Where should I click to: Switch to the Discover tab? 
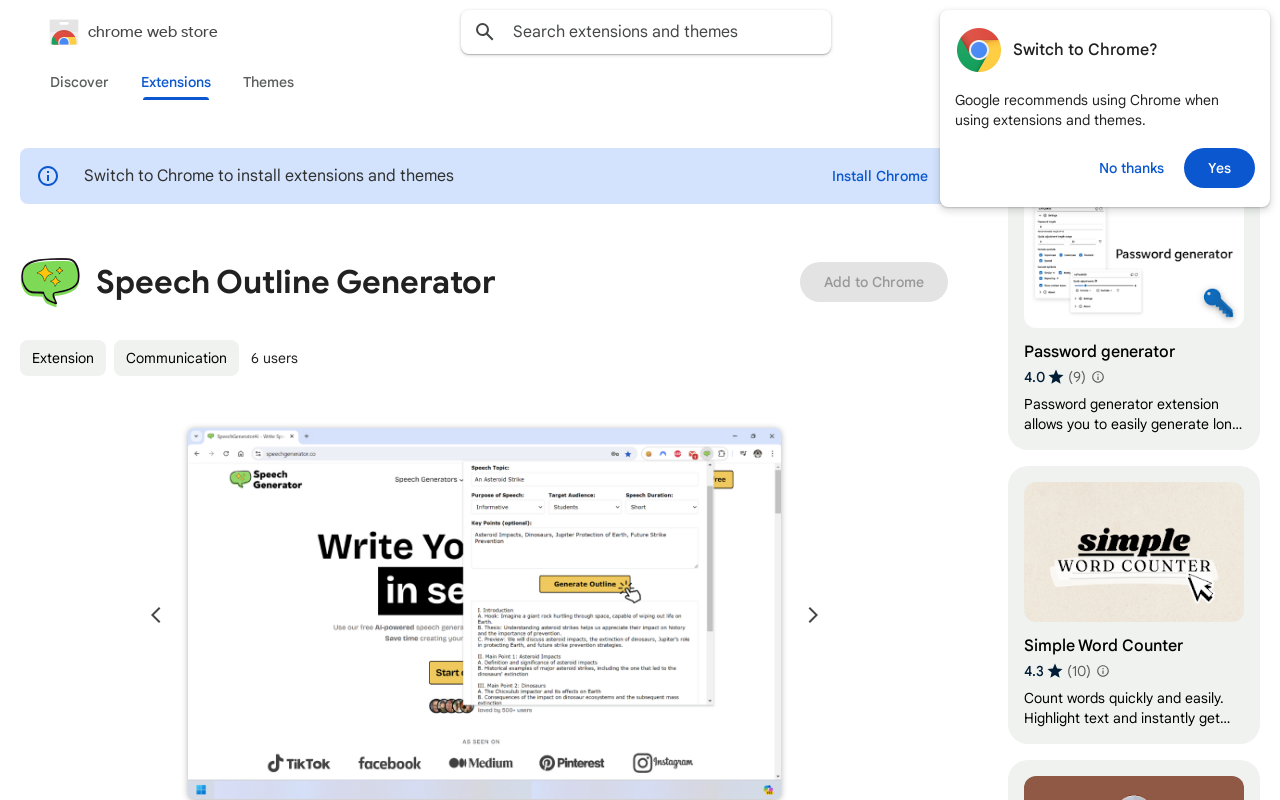[79, 82]
